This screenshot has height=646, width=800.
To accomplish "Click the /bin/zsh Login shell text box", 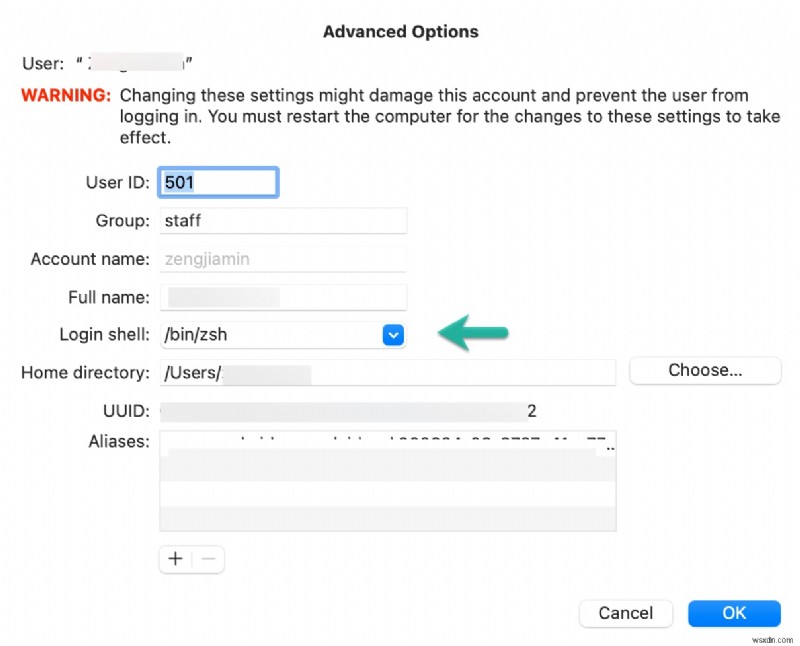I will [x=270, y=336].
